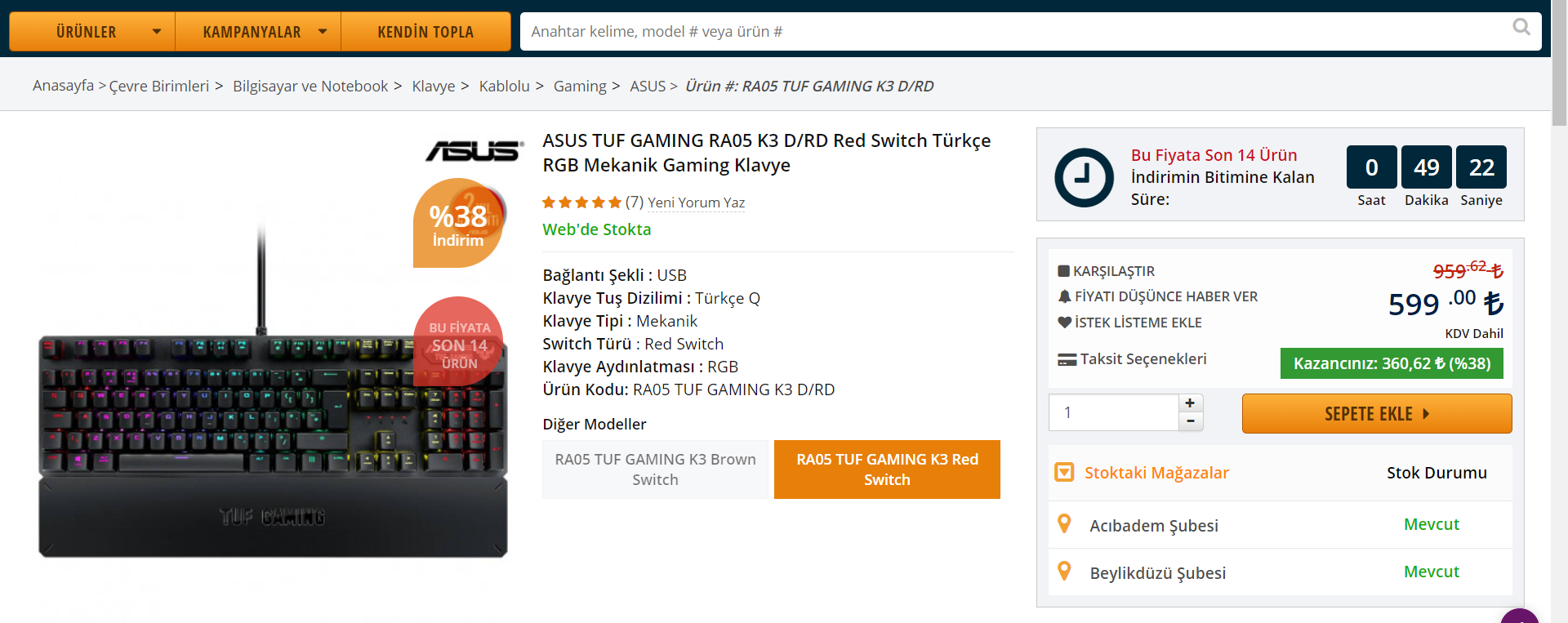Click the search magnifier icon
Image resolution: width=1568 pixels, height=623 pixels.
1521,28
